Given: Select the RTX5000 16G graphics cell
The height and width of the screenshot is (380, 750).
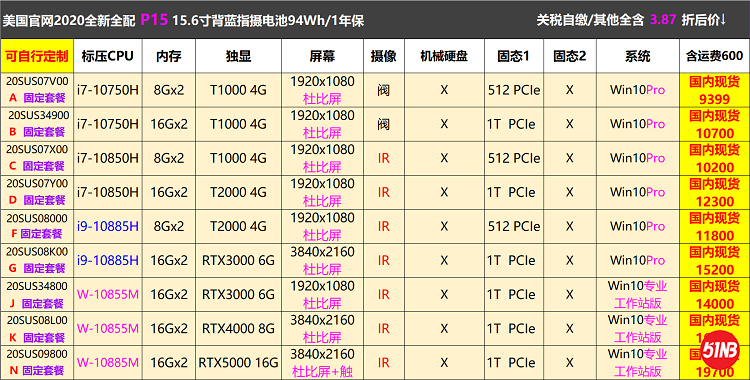Looking at the screenshot, I should 238,363.
